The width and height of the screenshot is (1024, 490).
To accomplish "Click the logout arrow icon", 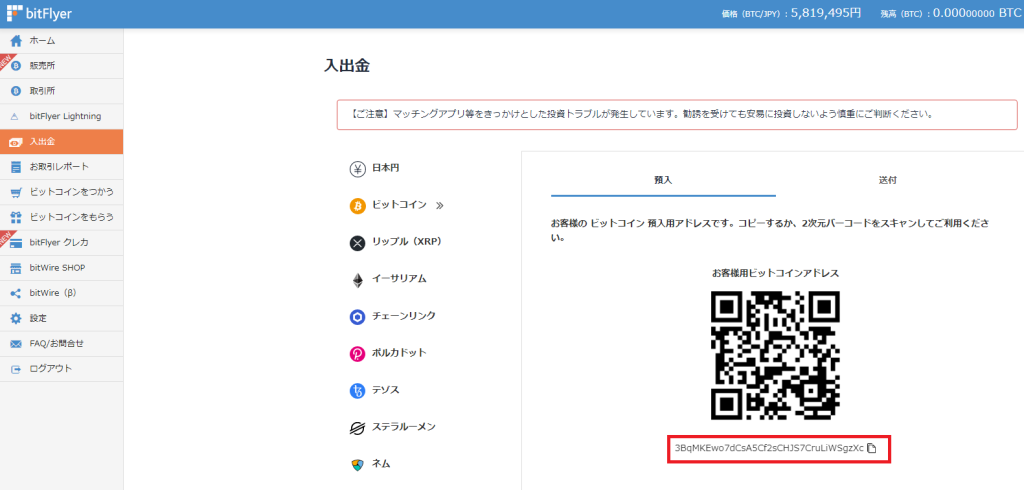I will 16,369.
